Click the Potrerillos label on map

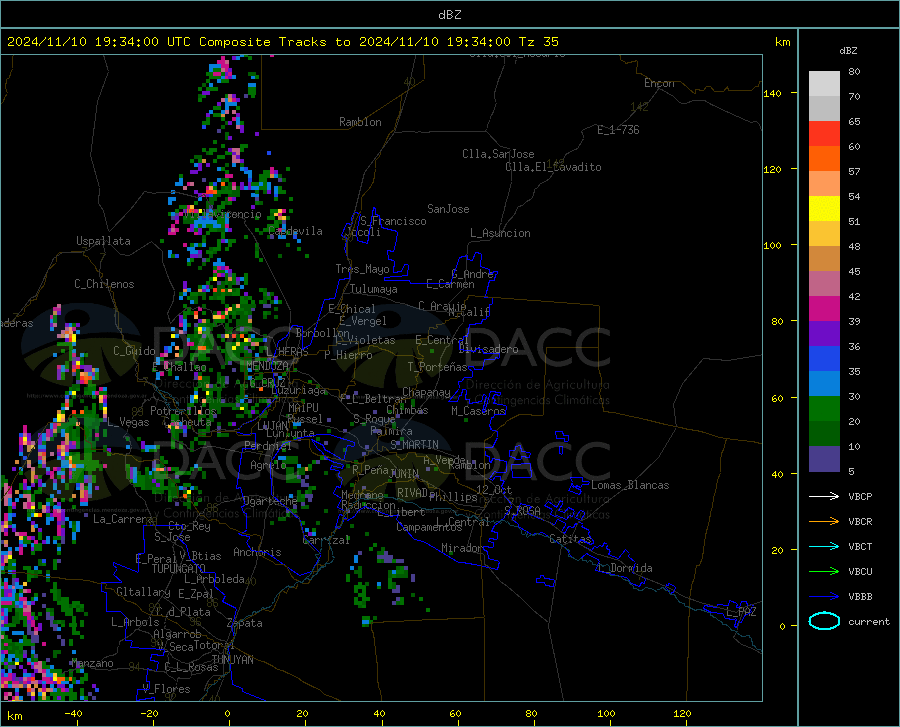tap(183, 411)
